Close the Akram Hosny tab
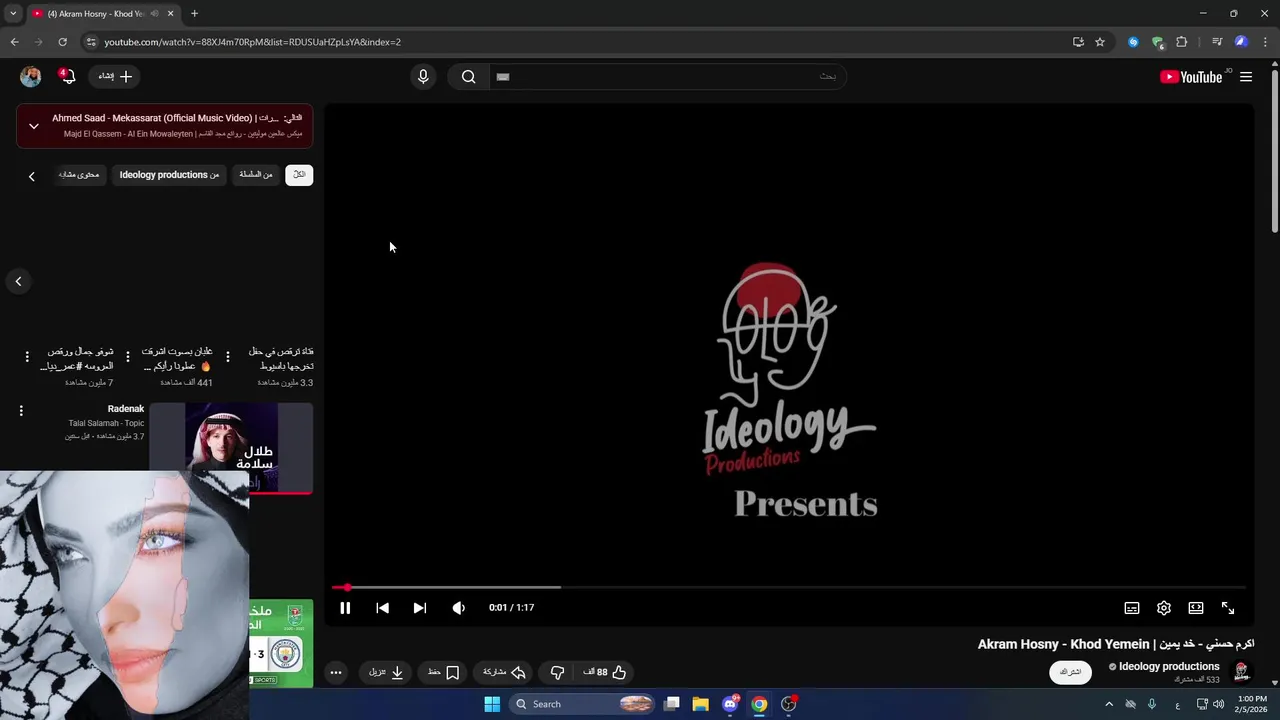 (x=170, y=14)
